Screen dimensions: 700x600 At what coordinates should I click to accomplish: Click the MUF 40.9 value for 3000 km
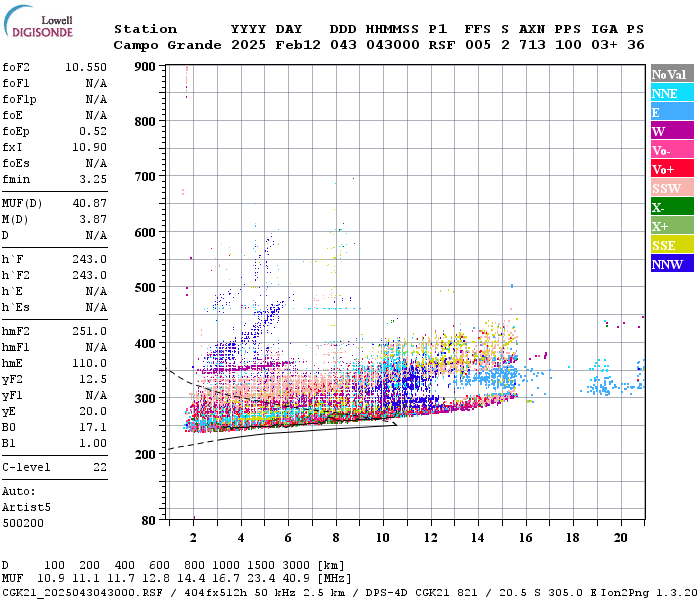296,579
